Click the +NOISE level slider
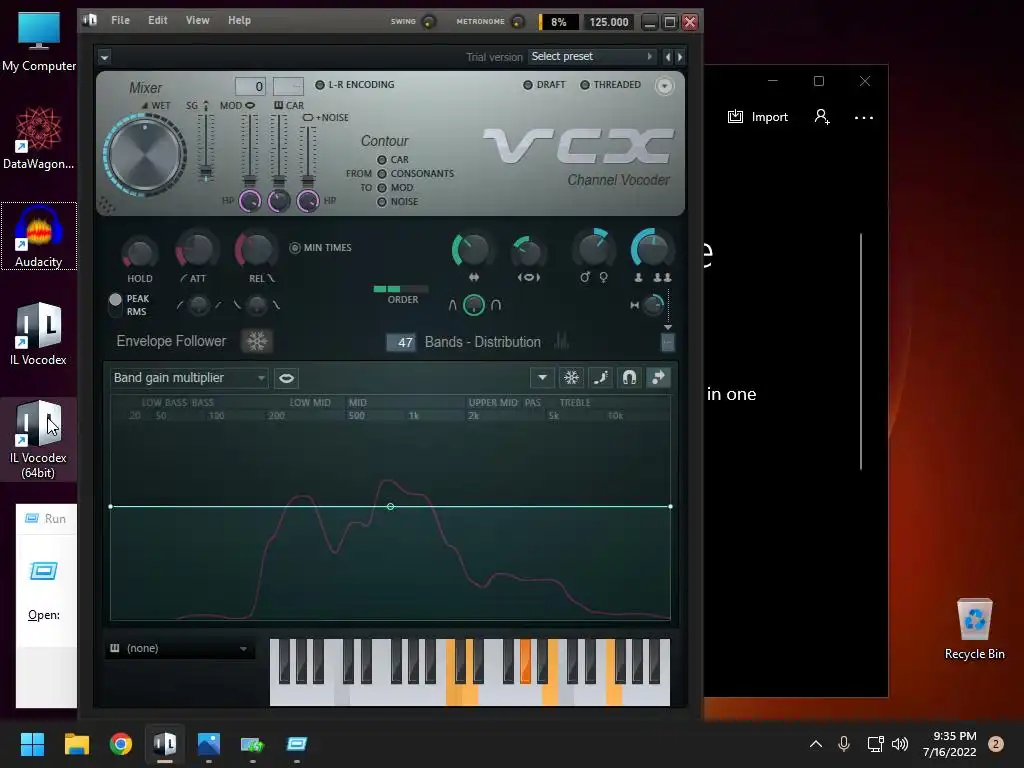This screenshot has width=1024, height=768. [x=308, y=157]
